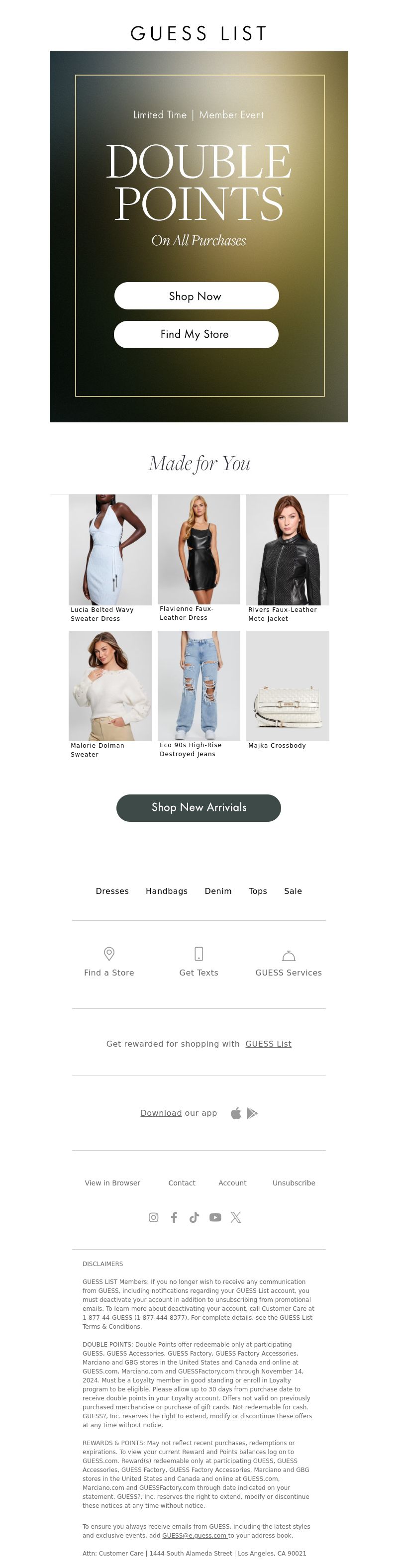The width and height of the screenshot is (398, 1568).
Task: Click the Unsubscribe link
Action: coord(294,1183)
